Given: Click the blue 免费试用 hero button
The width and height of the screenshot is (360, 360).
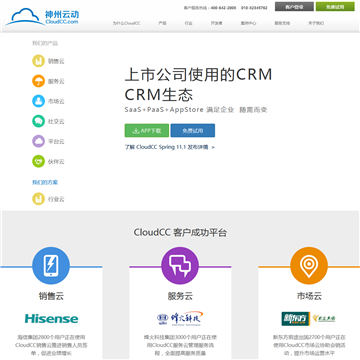Looking at the screenshot, I should pyautogui.click(x=193, y=131).
